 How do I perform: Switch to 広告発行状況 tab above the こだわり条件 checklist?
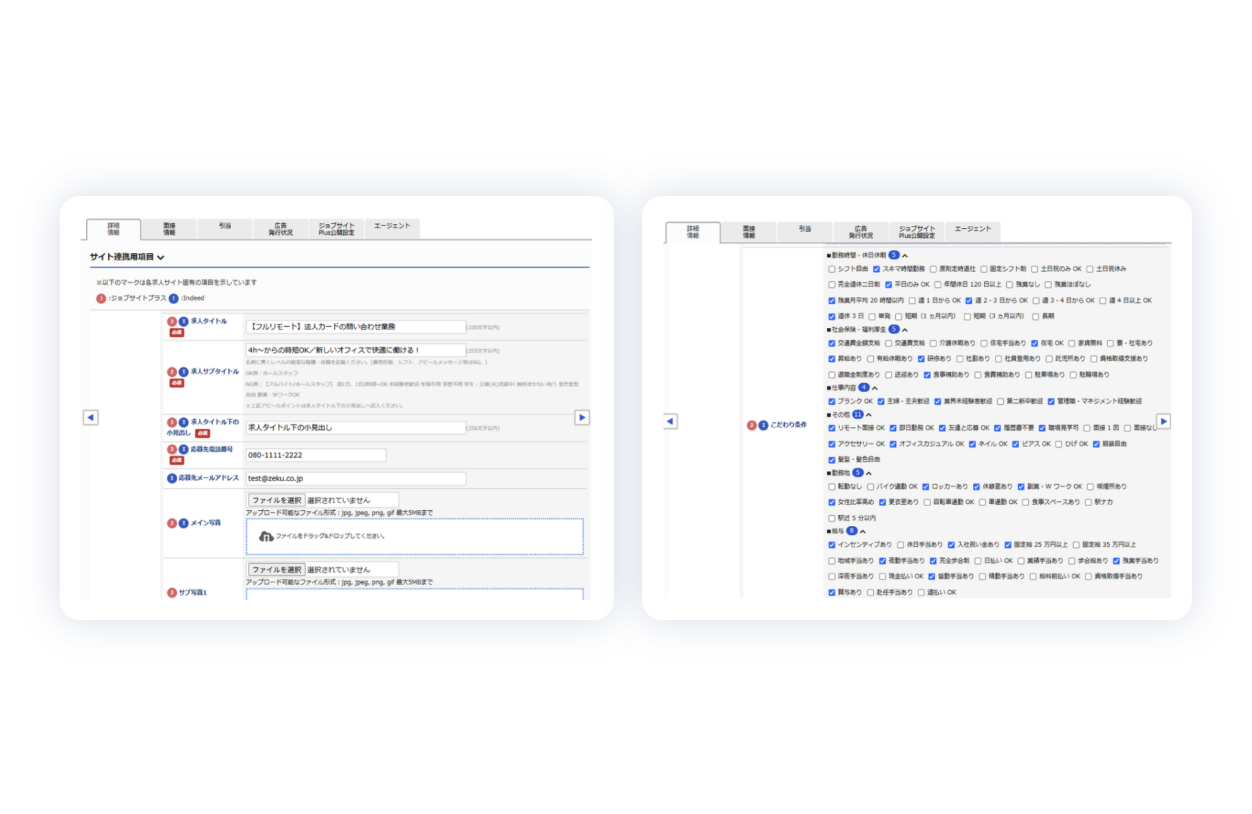(860, 232)
